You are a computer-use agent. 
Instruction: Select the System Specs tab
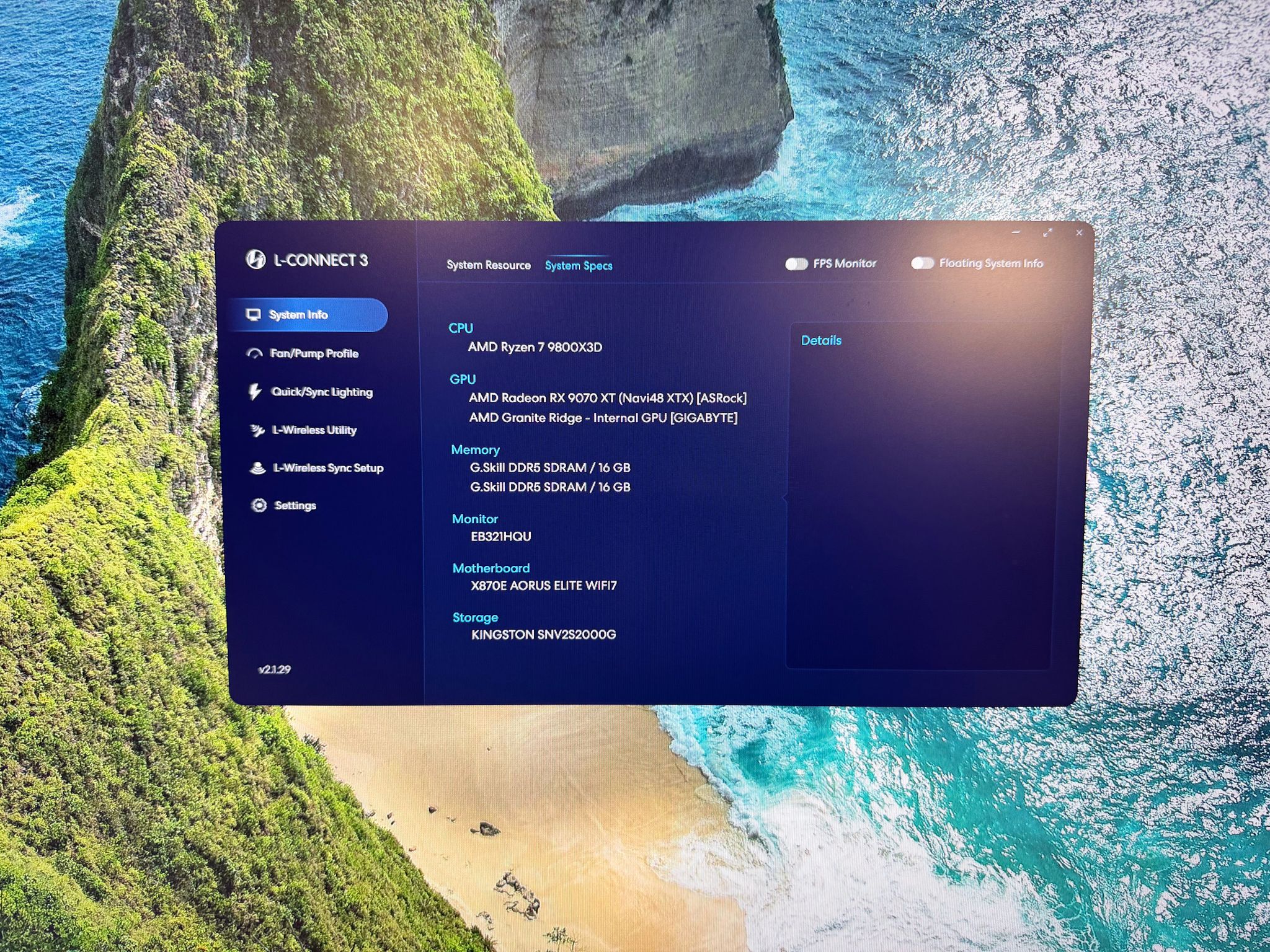tap(579, 266)
